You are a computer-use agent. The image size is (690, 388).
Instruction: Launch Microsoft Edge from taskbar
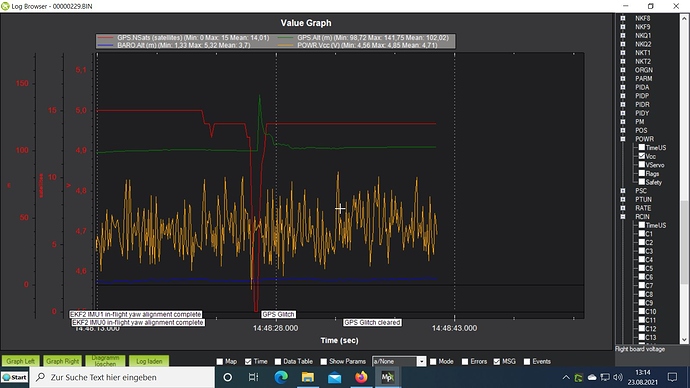click(281, 377)
